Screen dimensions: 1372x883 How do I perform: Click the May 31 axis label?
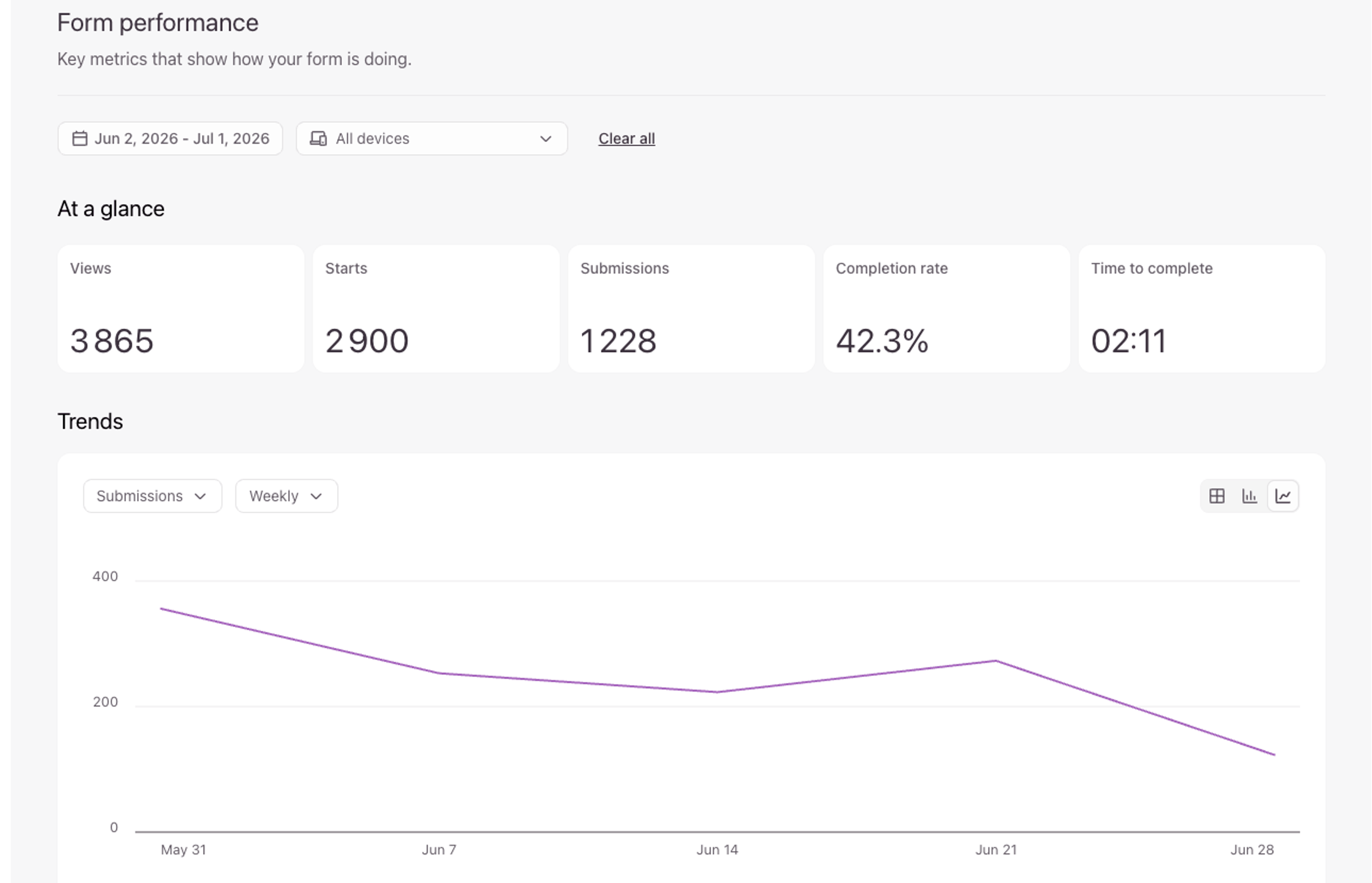pos(183,850)
